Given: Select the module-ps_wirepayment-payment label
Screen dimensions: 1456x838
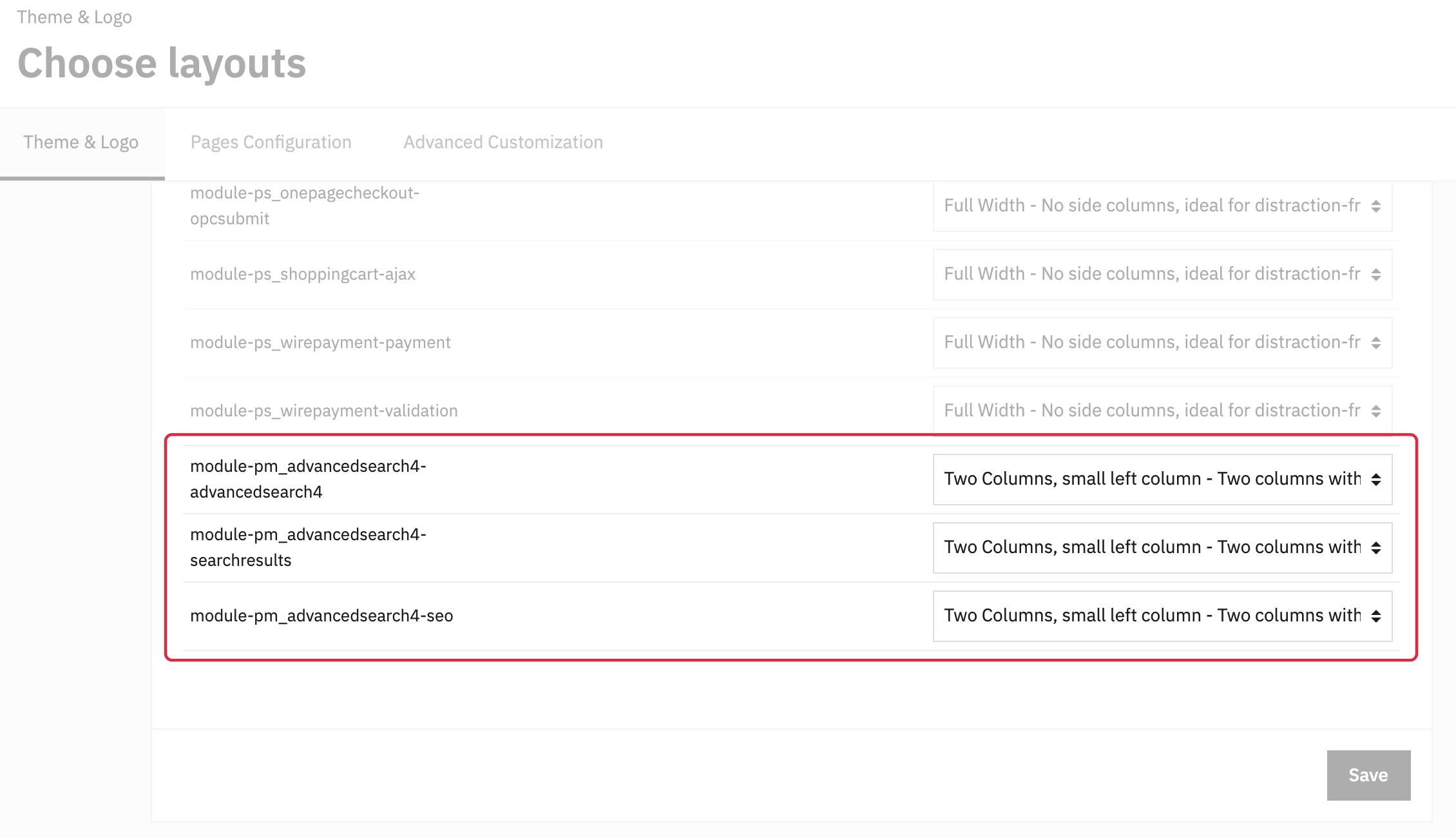Looking at the screenshot, I should pyautogui.click(x=320, y=342).
